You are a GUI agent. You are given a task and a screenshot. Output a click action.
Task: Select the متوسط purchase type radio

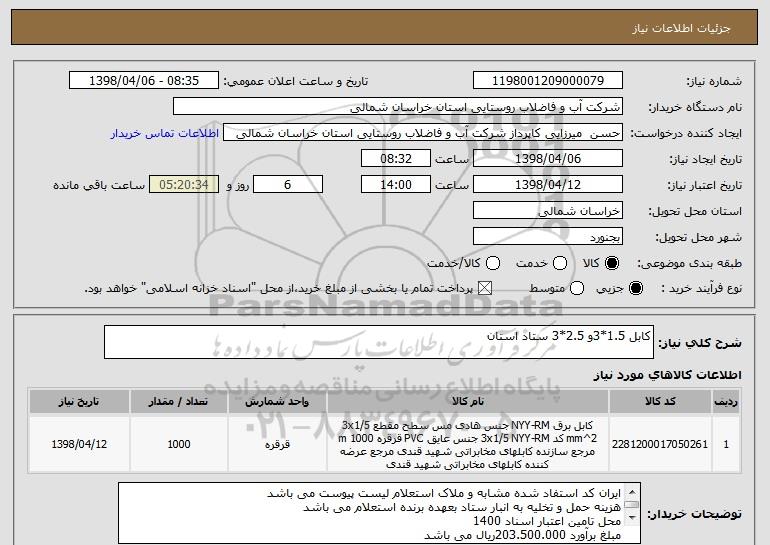tap(577, 288)
